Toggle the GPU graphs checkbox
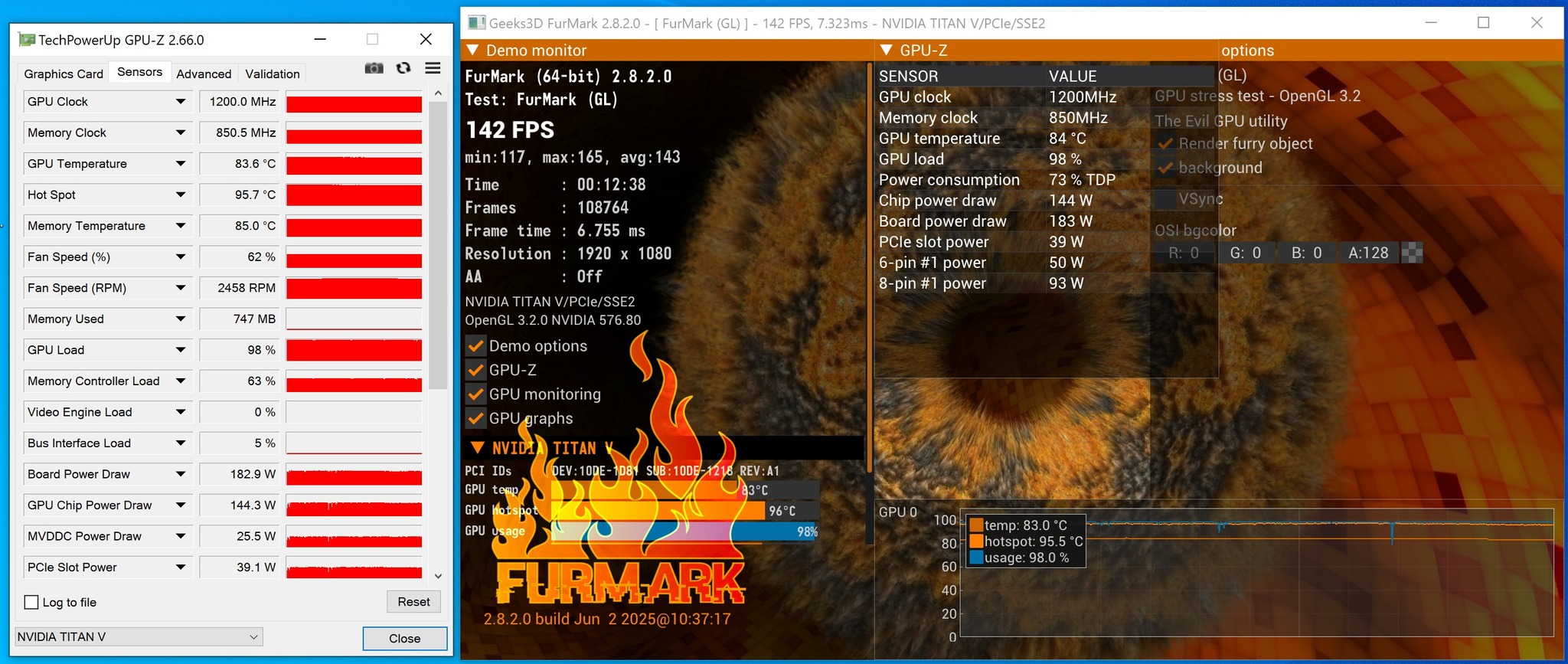The width and height of the screenshot is (1568, 664). click(475, 419)
